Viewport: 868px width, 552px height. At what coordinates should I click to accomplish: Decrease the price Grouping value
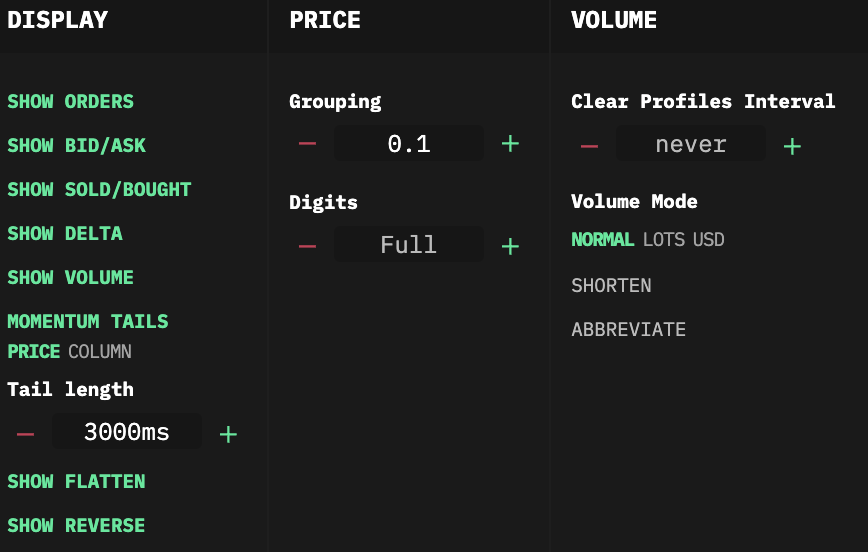point(307,144)
